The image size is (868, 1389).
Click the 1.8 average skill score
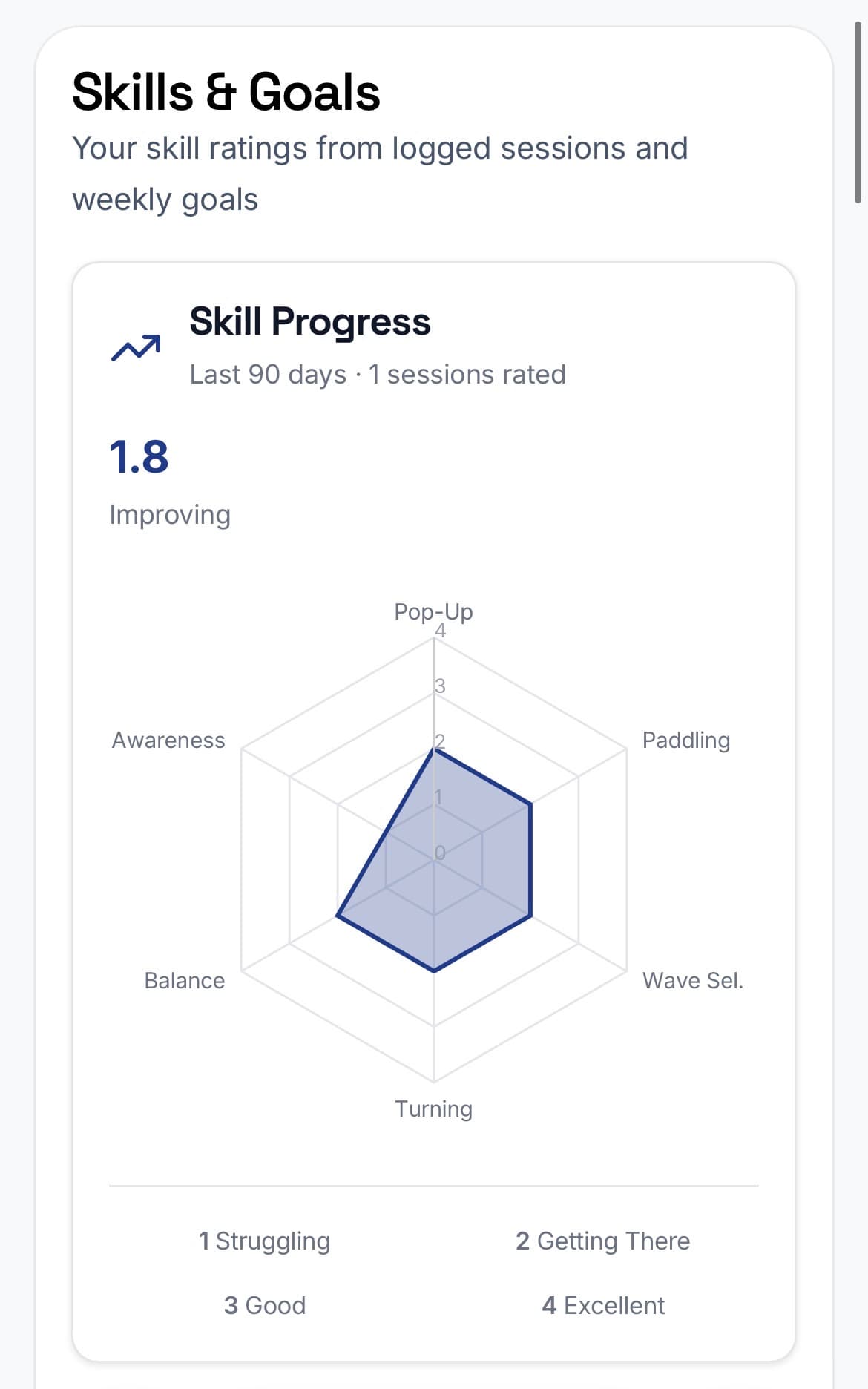point(139,457)
